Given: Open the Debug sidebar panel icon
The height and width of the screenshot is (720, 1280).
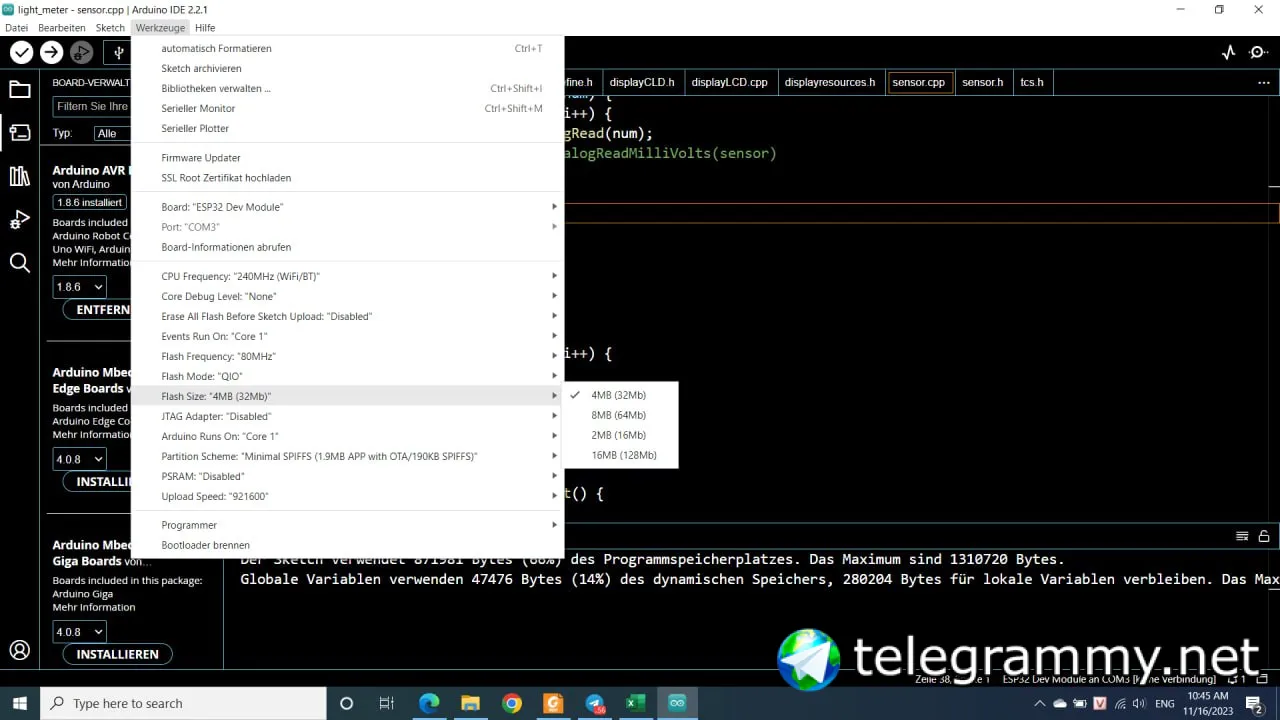Looking at the screenshot, I should click(x=19, y=220).
